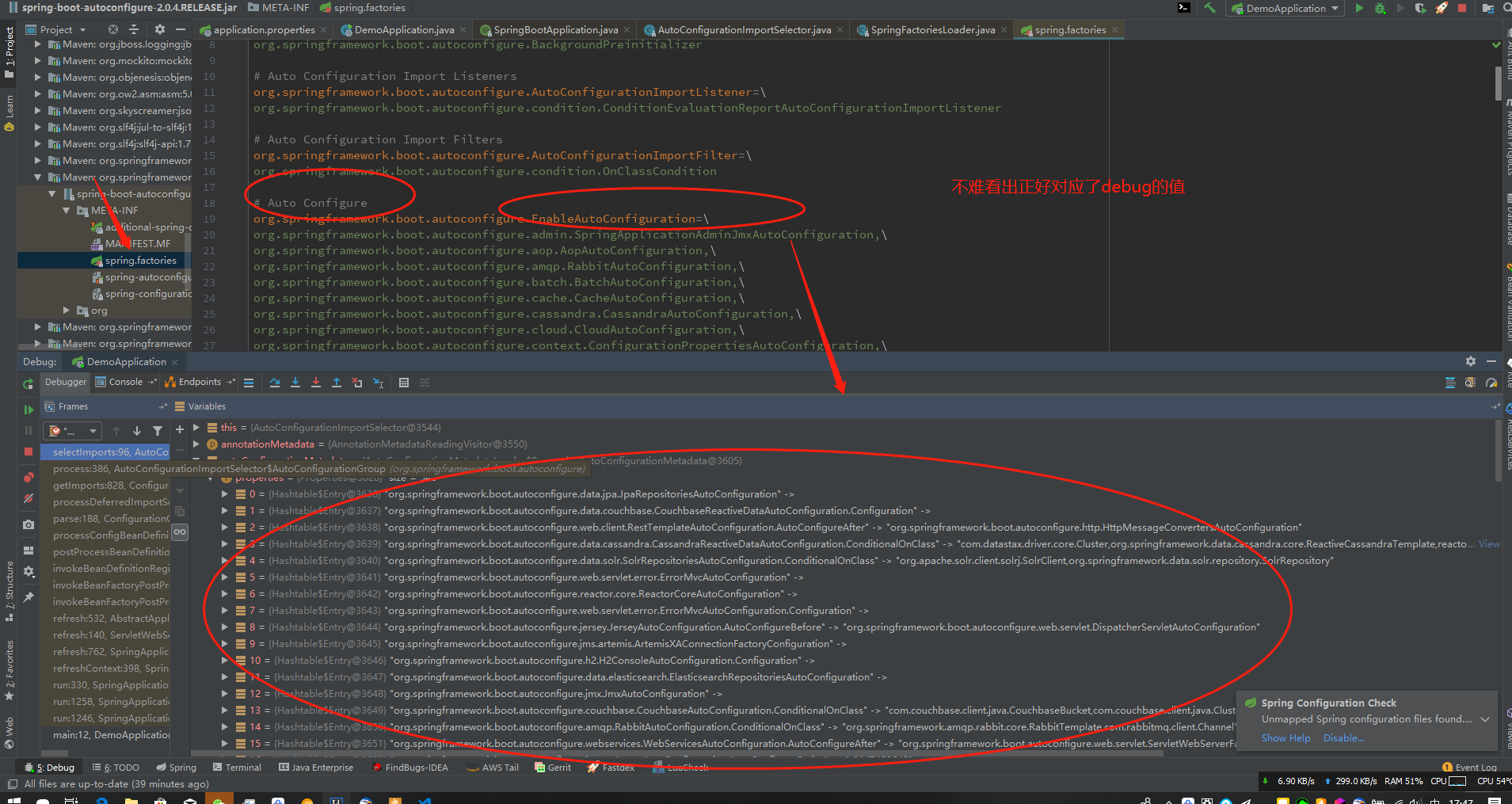This screenshot has width=1512, height=804.
Task: Click Restore Layout icon in debug sidebar
Action: [29, 551]
